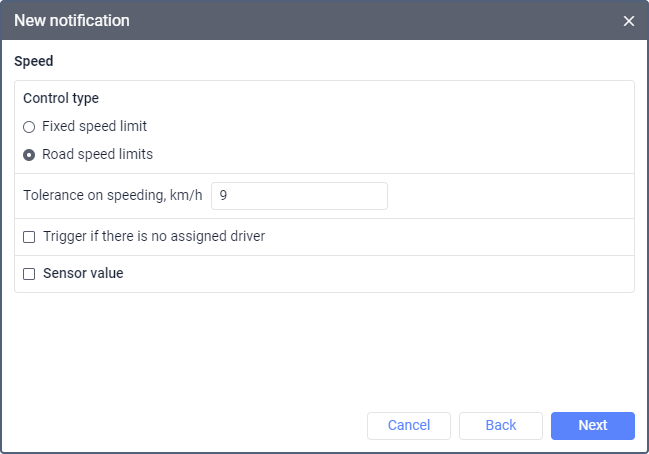The width and height of the screenshot is (649, 454).
Task: Click the "Speed" section heading
Action: 33,61
